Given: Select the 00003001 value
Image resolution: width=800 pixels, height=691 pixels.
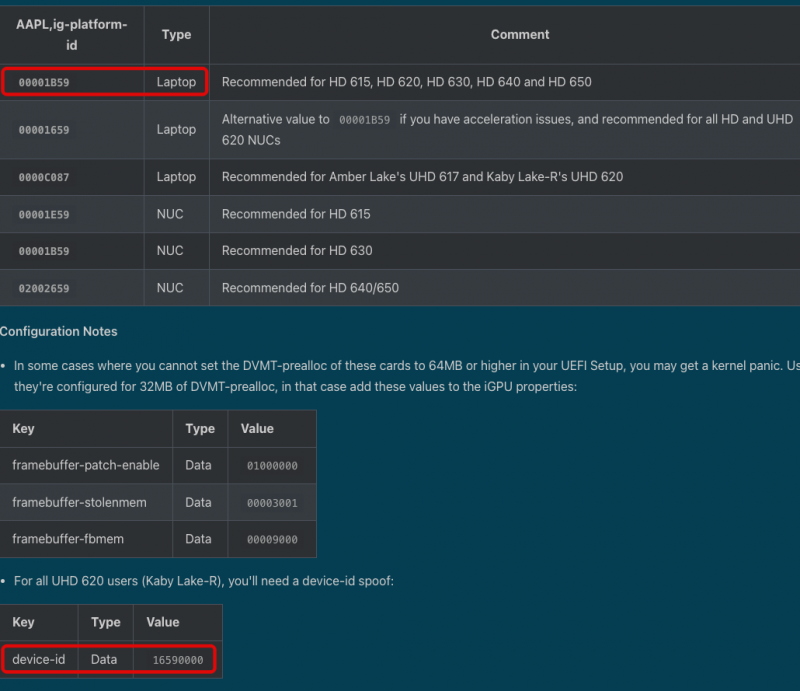Looking at the screenshot, I should pos(272,503).
